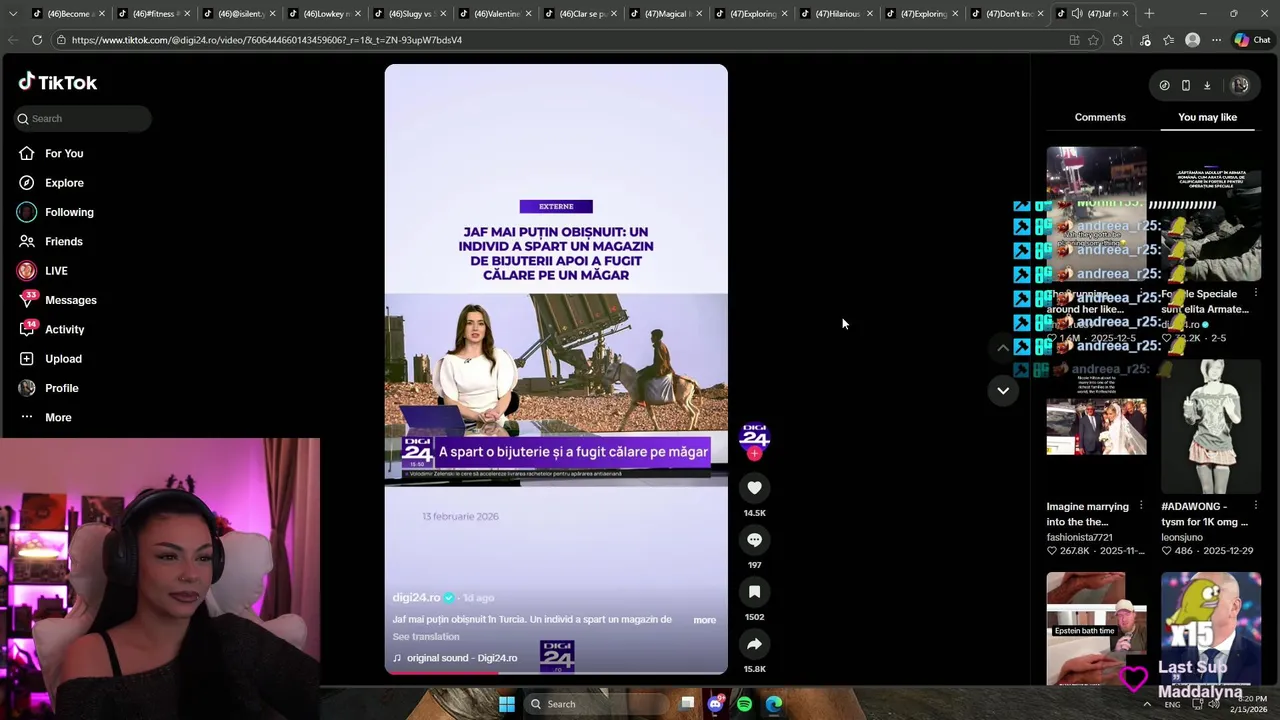Screen dimensions: 1280x720
Task: Open comments via speech bubble icon
Action: click(754, 540)
